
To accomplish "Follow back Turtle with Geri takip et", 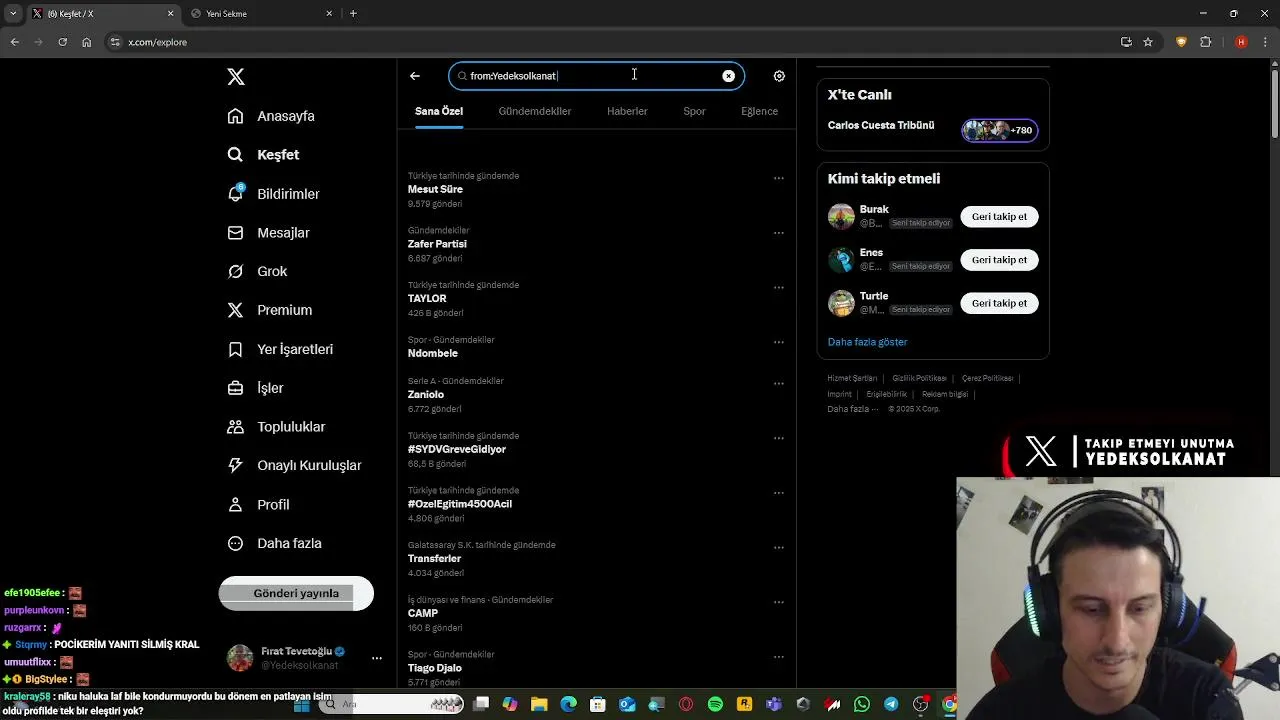I will coord(999,303).
